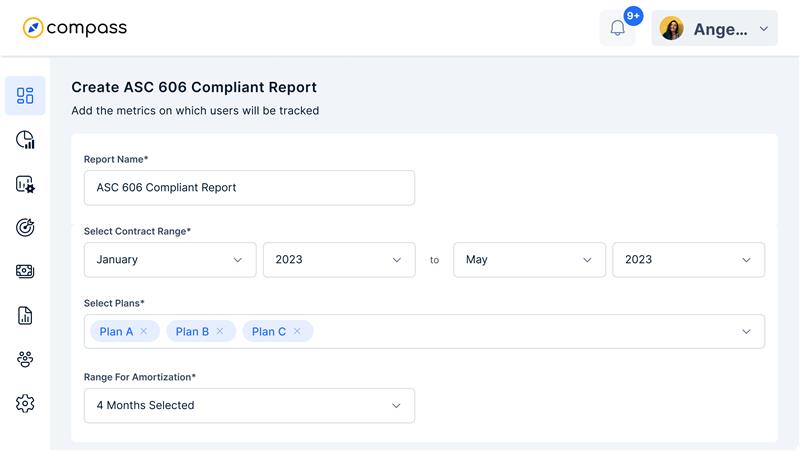Click the team users sidebar icon
The width and height of the screenshot is (800, 451).
25,359
